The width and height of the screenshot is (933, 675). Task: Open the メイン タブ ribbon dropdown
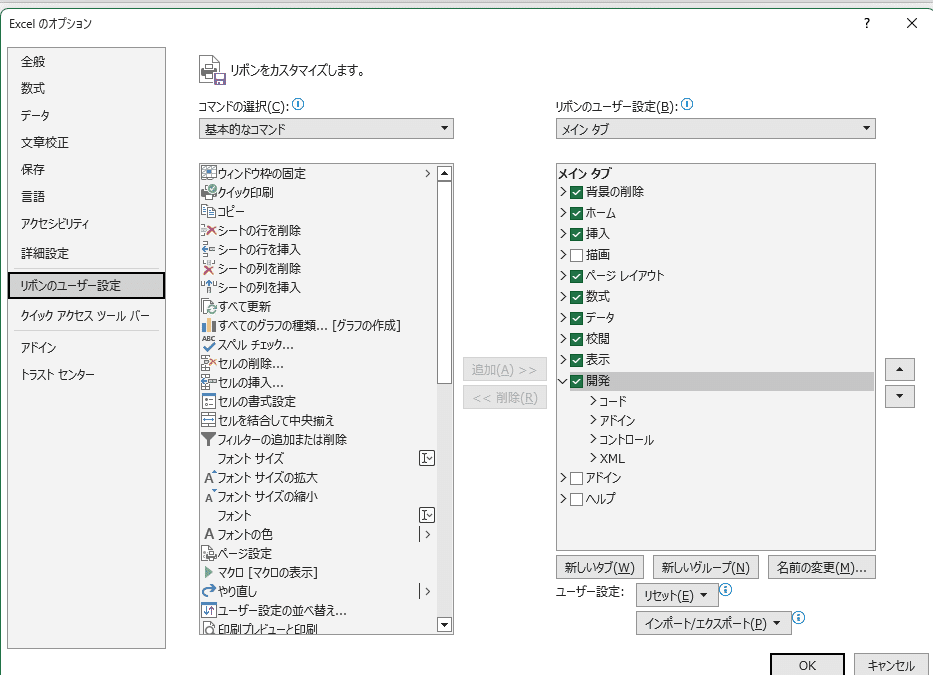click(x=715, y=129)
